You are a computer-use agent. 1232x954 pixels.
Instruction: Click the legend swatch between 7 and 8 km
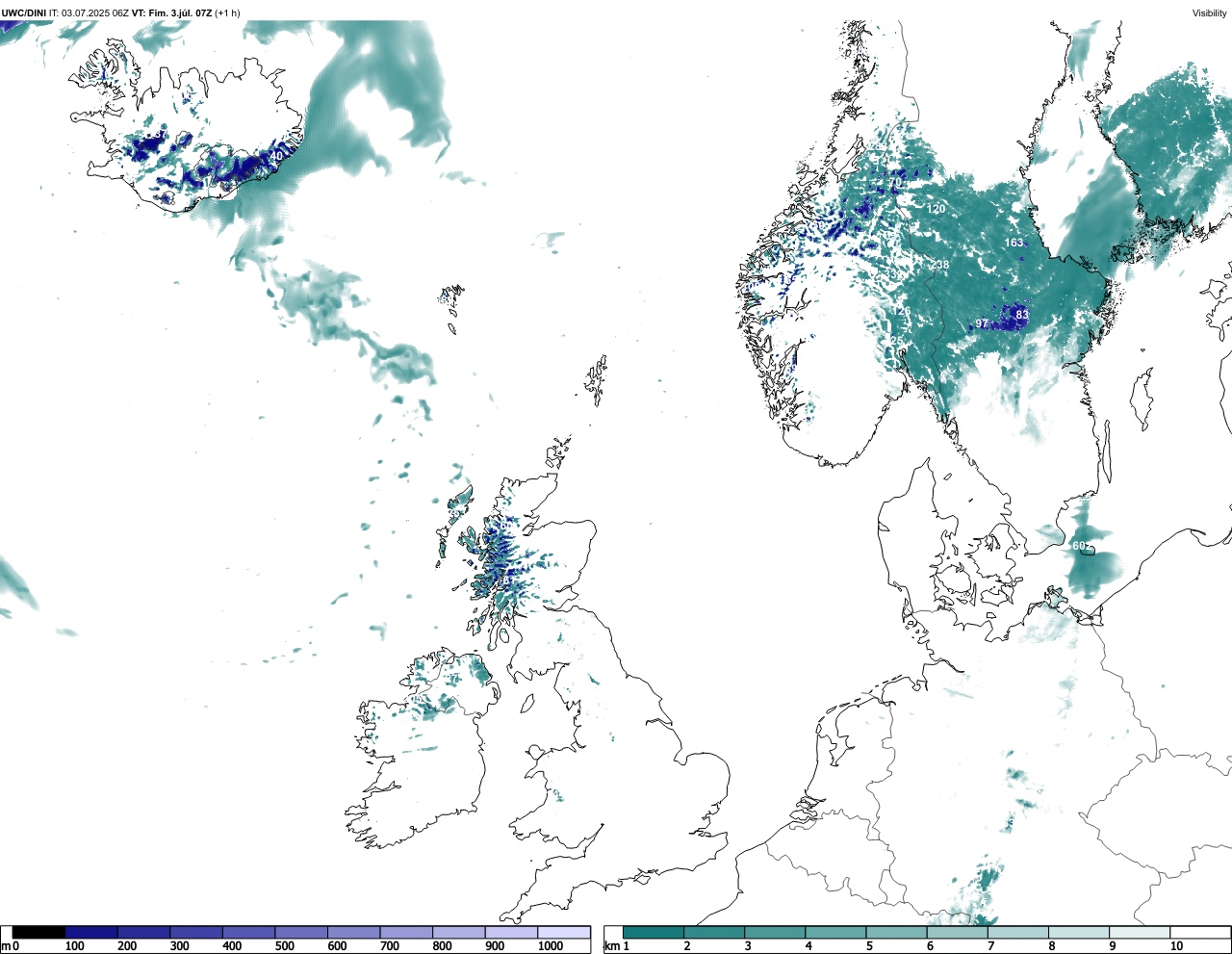[x=1017, y=932]
